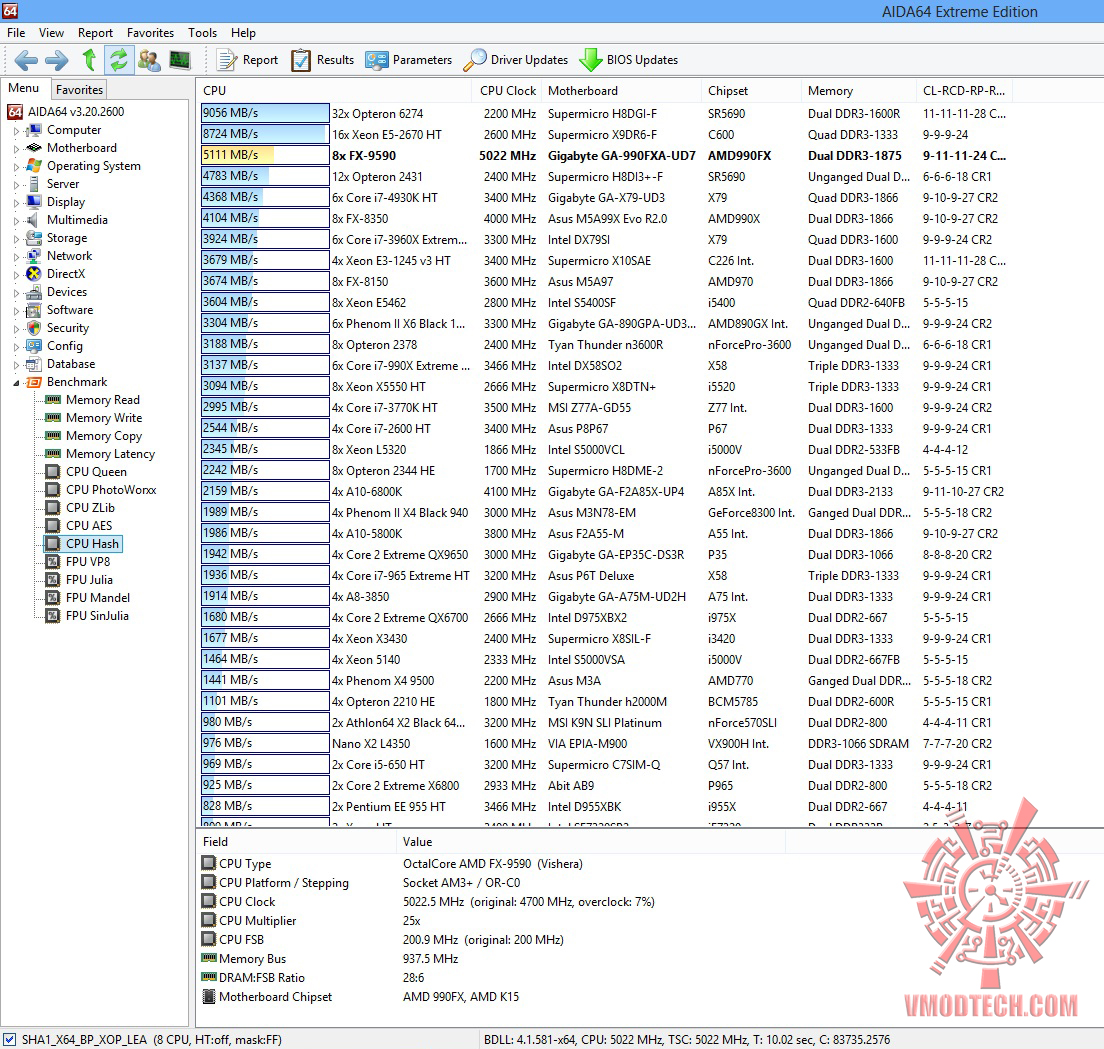This screenshot has height=1049, width=1104.
Task: Toggle the SHA1_X64_BP_XOP_LEA status checkbox
Action: (9, 1039)
